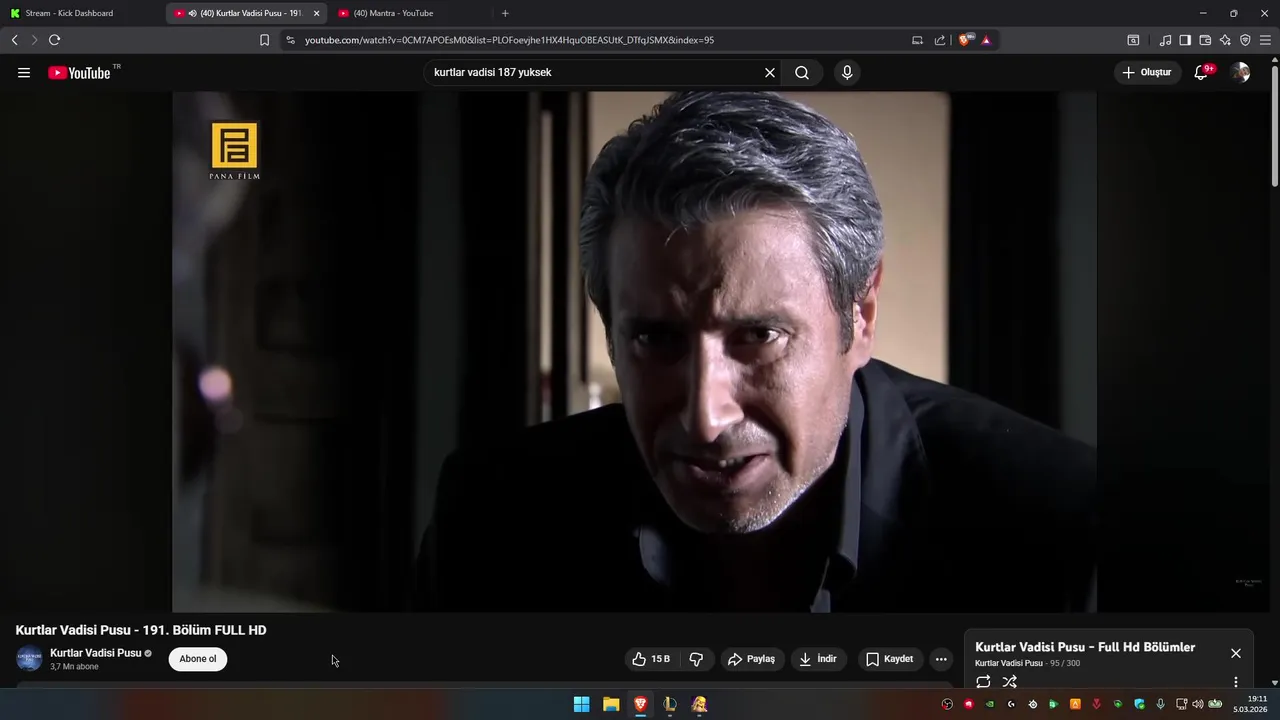Toggle playlist shuffle icon
This screenshot has height=720, width=1280.
(1010, 682)
